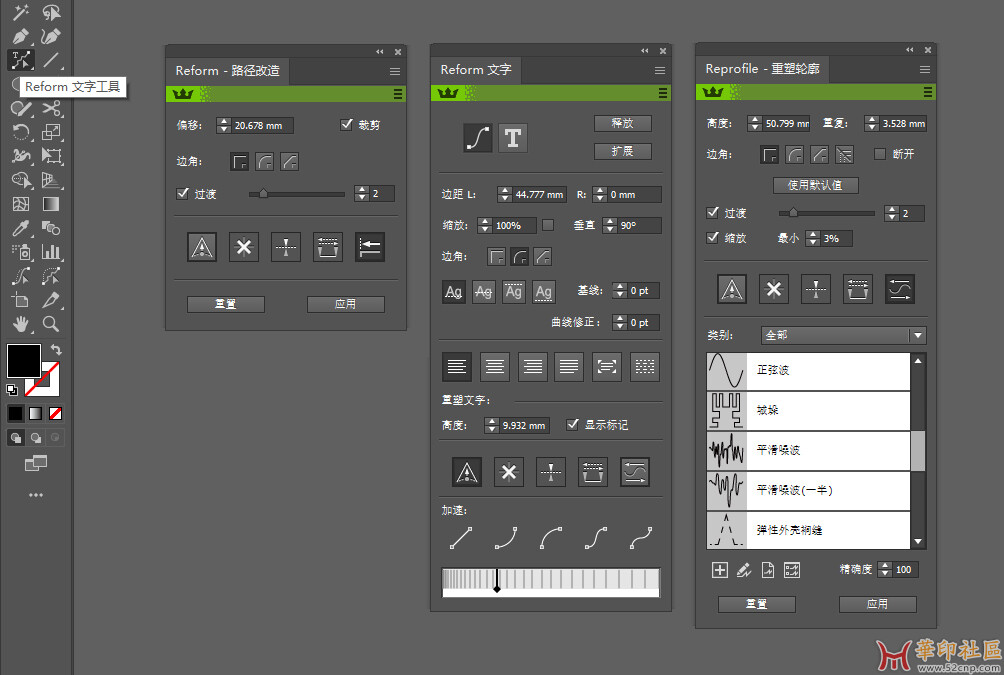
Task: Select the Column Graph tool
Action: click(51, 252)
